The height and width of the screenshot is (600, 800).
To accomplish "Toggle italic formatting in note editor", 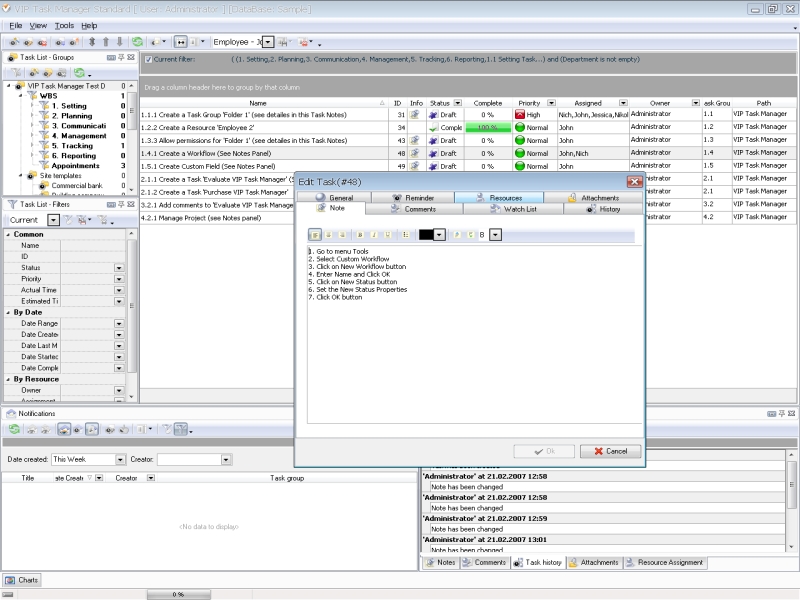I will [374, 235].
